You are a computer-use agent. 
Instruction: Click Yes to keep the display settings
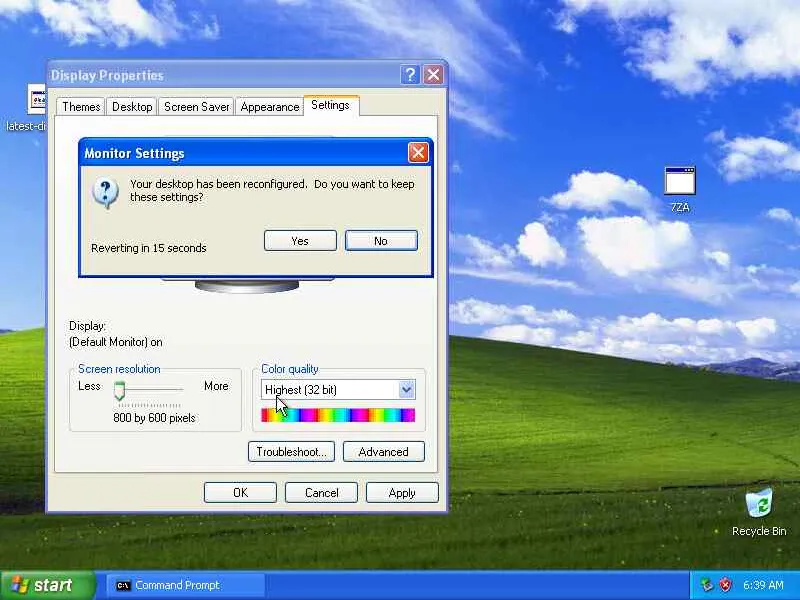[x=300, y=241]
